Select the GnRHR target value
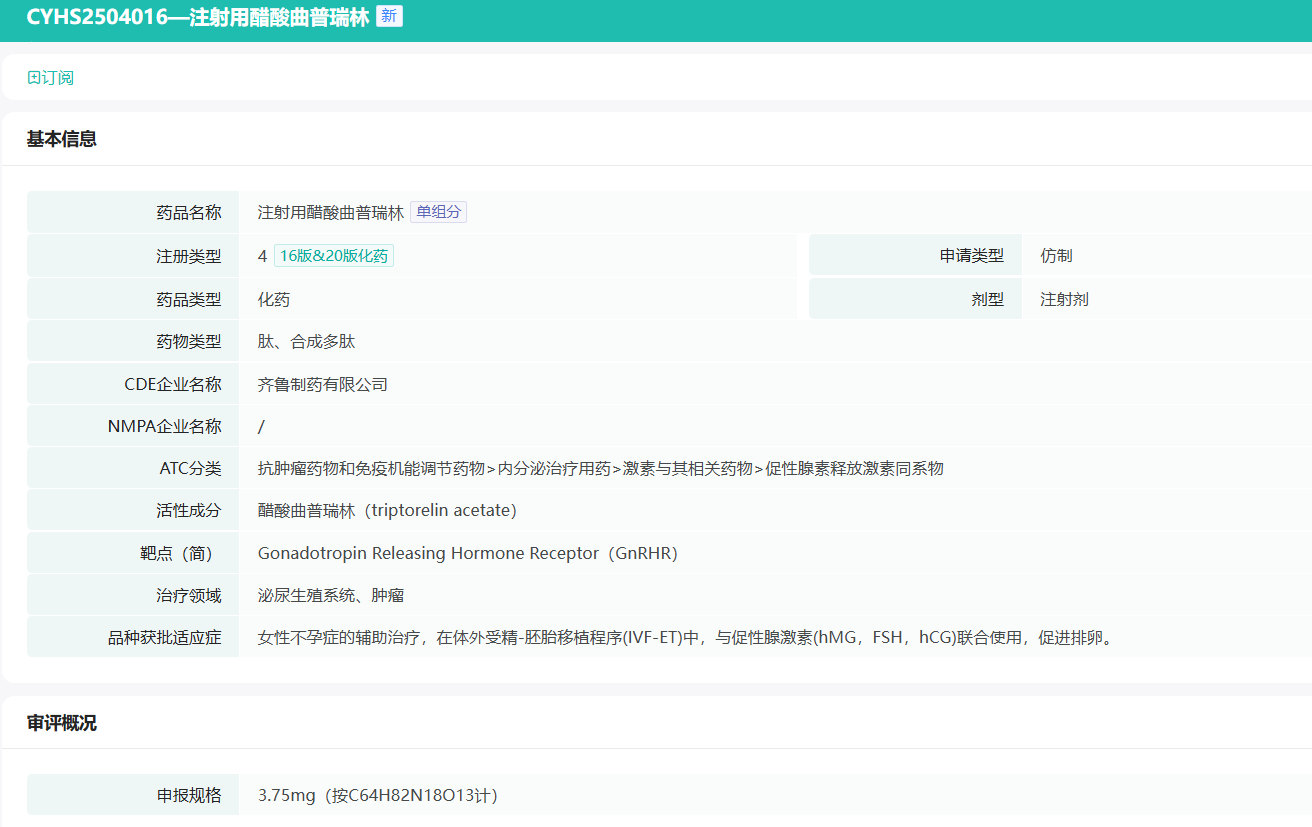Viewport: 1312px width, 827px height. pos(467,553)
